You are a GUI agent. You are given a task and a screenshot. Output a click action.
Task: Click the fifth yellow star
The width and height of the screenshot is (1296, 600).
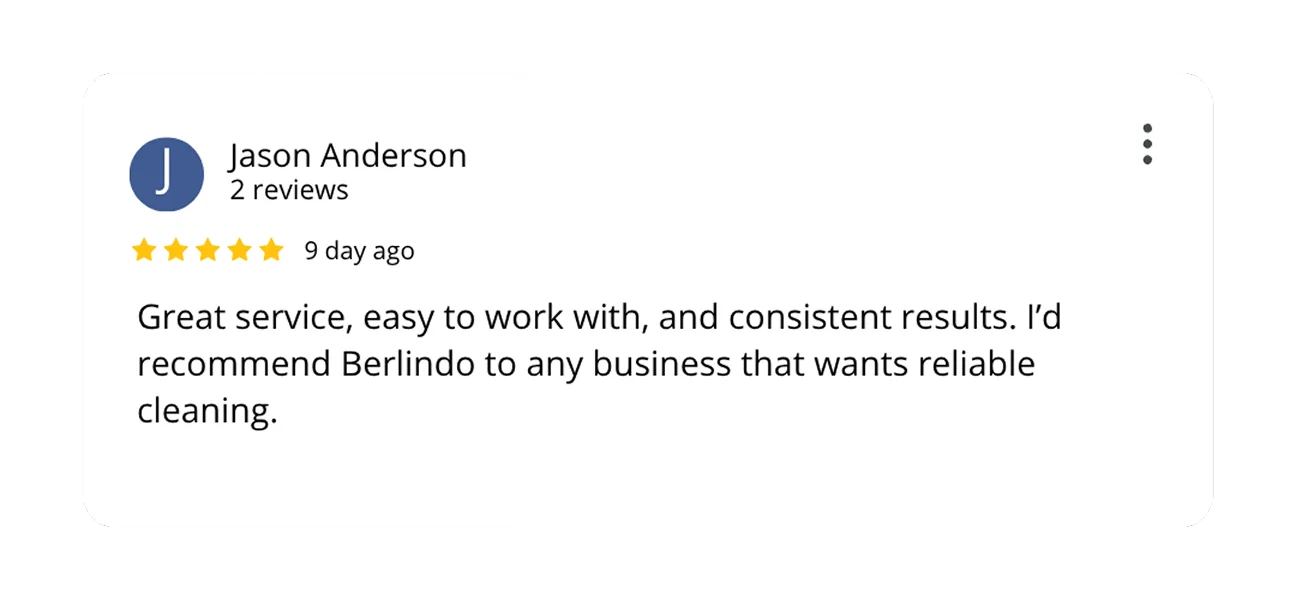pos(272,250)
